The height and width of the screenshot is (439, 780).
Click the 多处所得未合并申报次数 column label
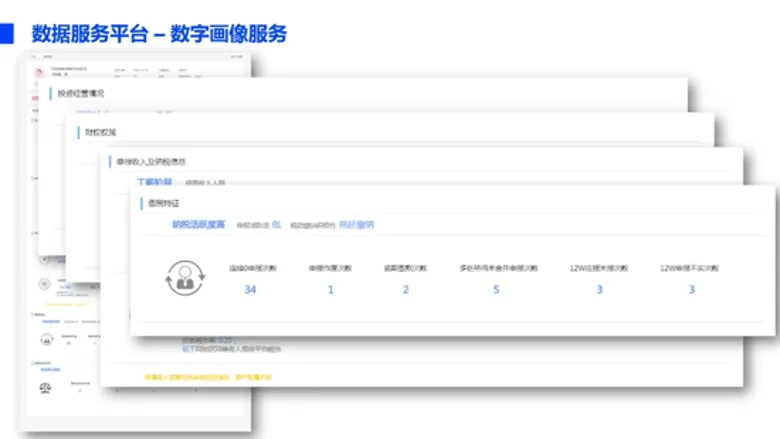tap(498, 268)
